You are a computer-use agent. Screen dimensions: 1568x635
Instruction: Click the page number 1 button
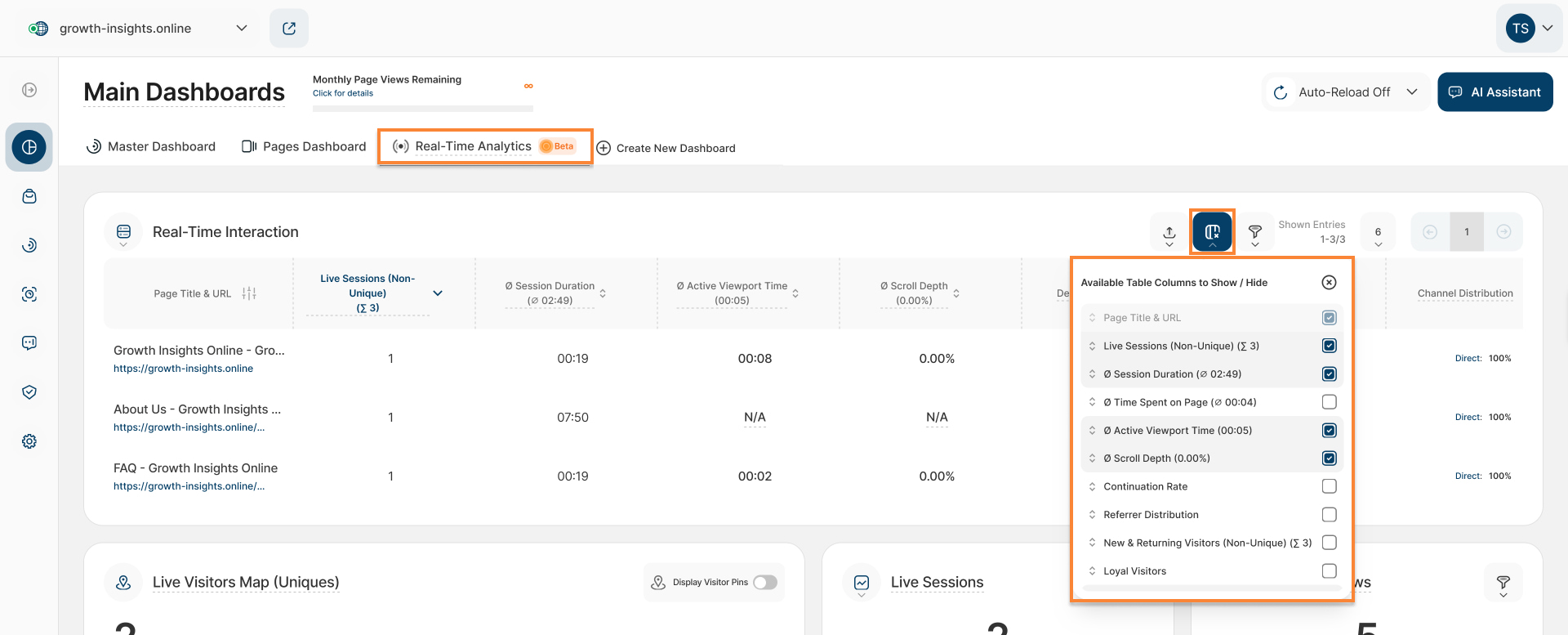pyautogui.click(x=1467, y=232)
